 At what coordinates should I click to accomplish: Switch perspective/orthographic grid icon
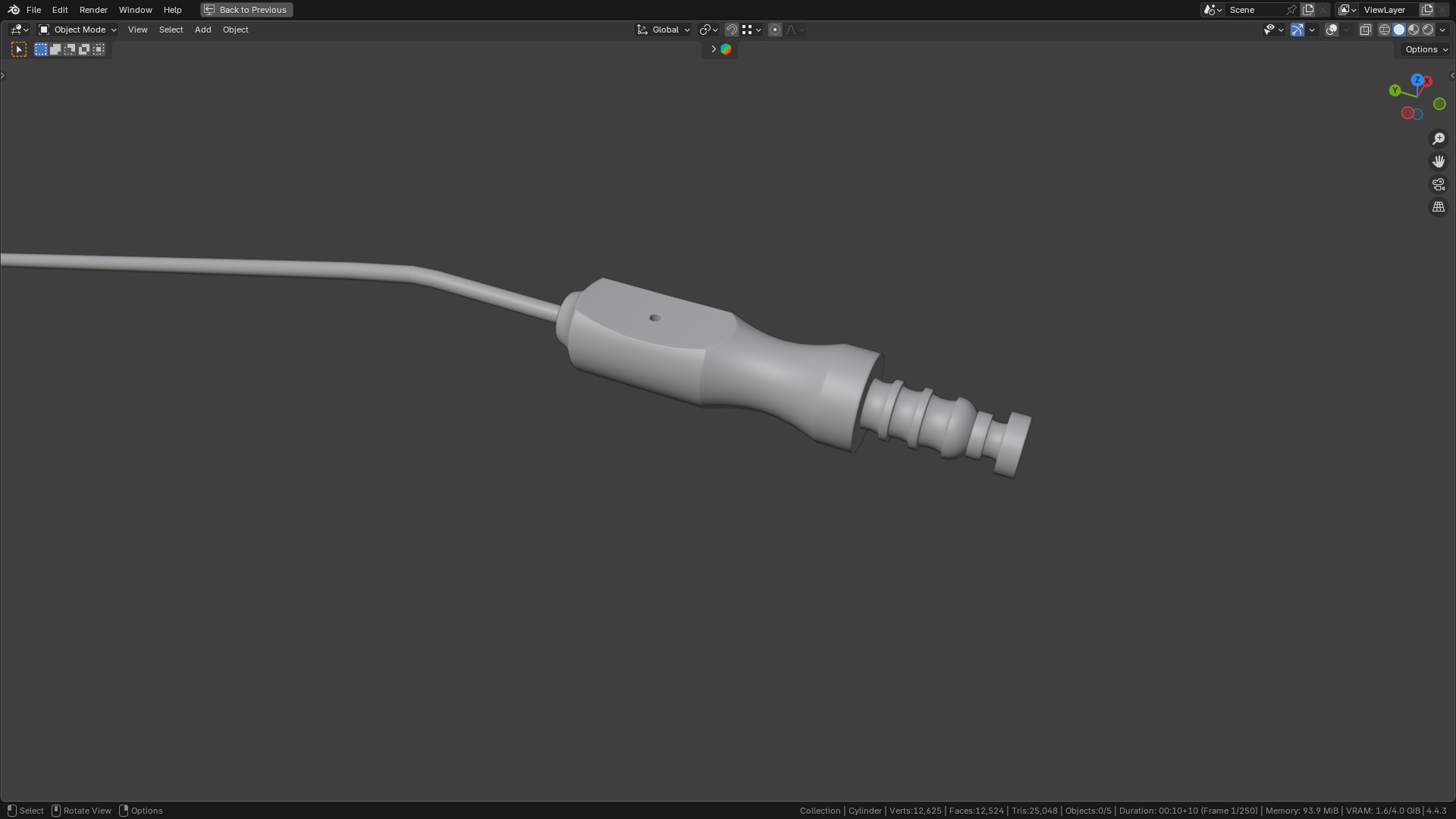[1439, 207]
